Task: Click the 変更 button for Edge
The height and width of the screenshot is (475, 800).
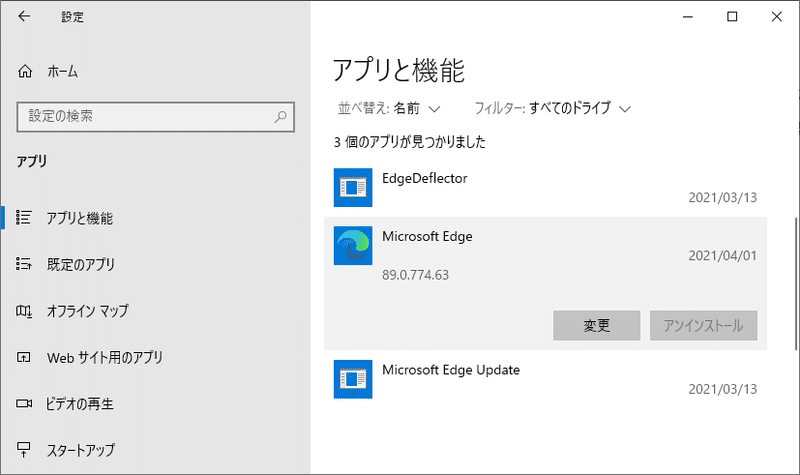Action: [596, 326]
